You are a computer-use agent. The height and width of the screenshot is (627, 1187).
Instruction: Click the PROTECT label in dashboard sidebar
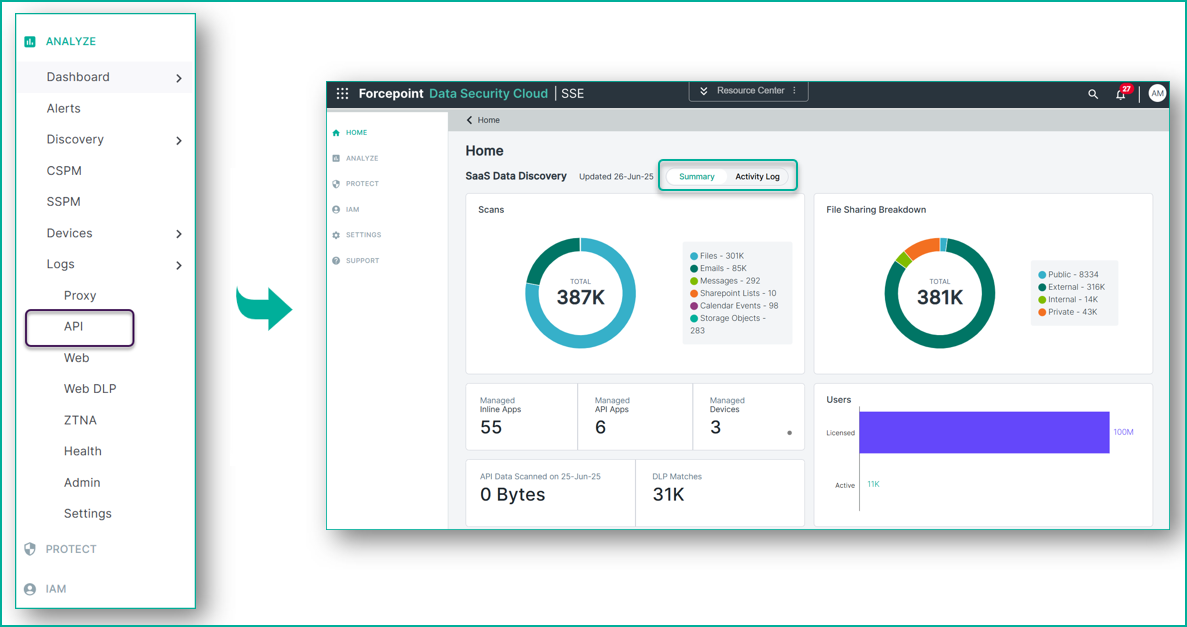363,183
